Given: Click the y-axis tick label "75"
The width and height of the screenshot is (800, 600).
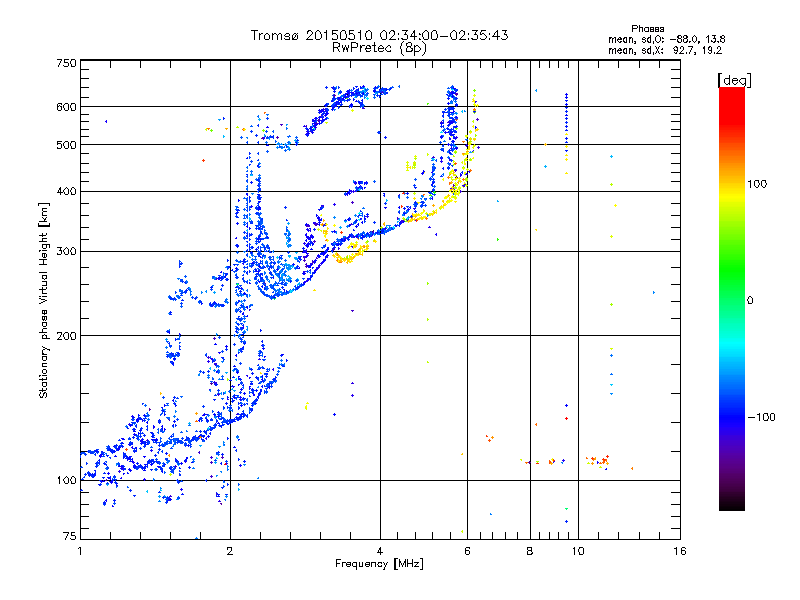Looking at the screenshot, I should tap(70, 536).
